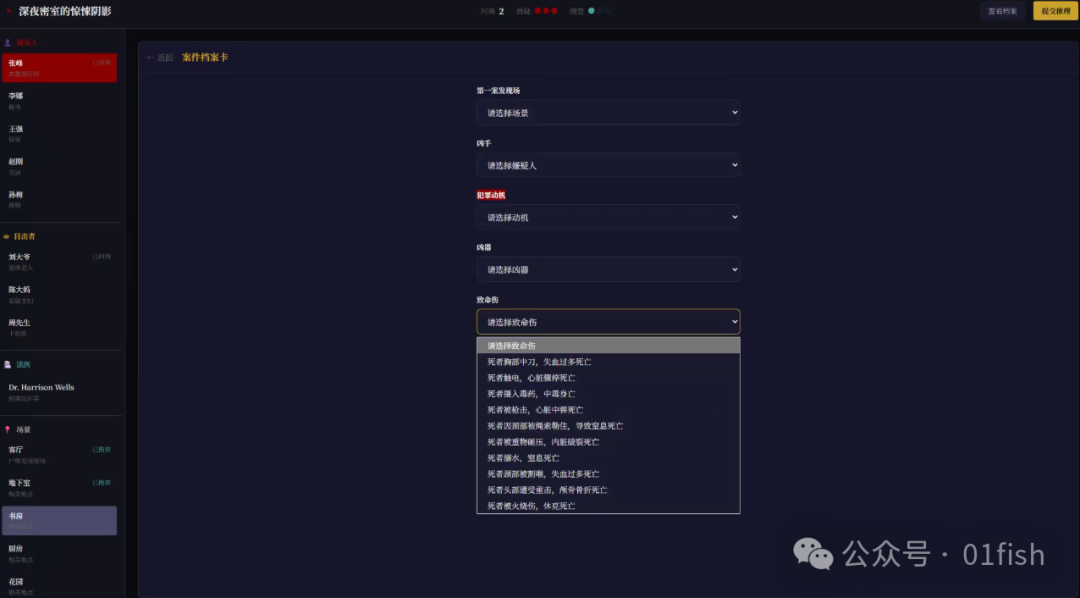Select witness 刘大爷 in the sidebar
This screenshot has height=598, width=1080.
59,261
